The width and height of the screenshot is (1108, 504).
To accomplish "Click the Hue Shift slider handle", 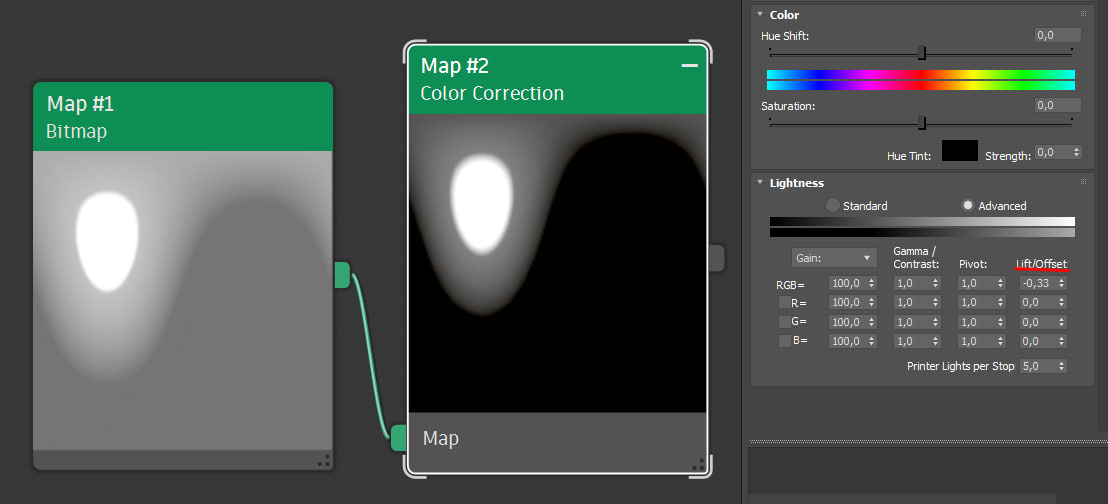I will point(922,52).
